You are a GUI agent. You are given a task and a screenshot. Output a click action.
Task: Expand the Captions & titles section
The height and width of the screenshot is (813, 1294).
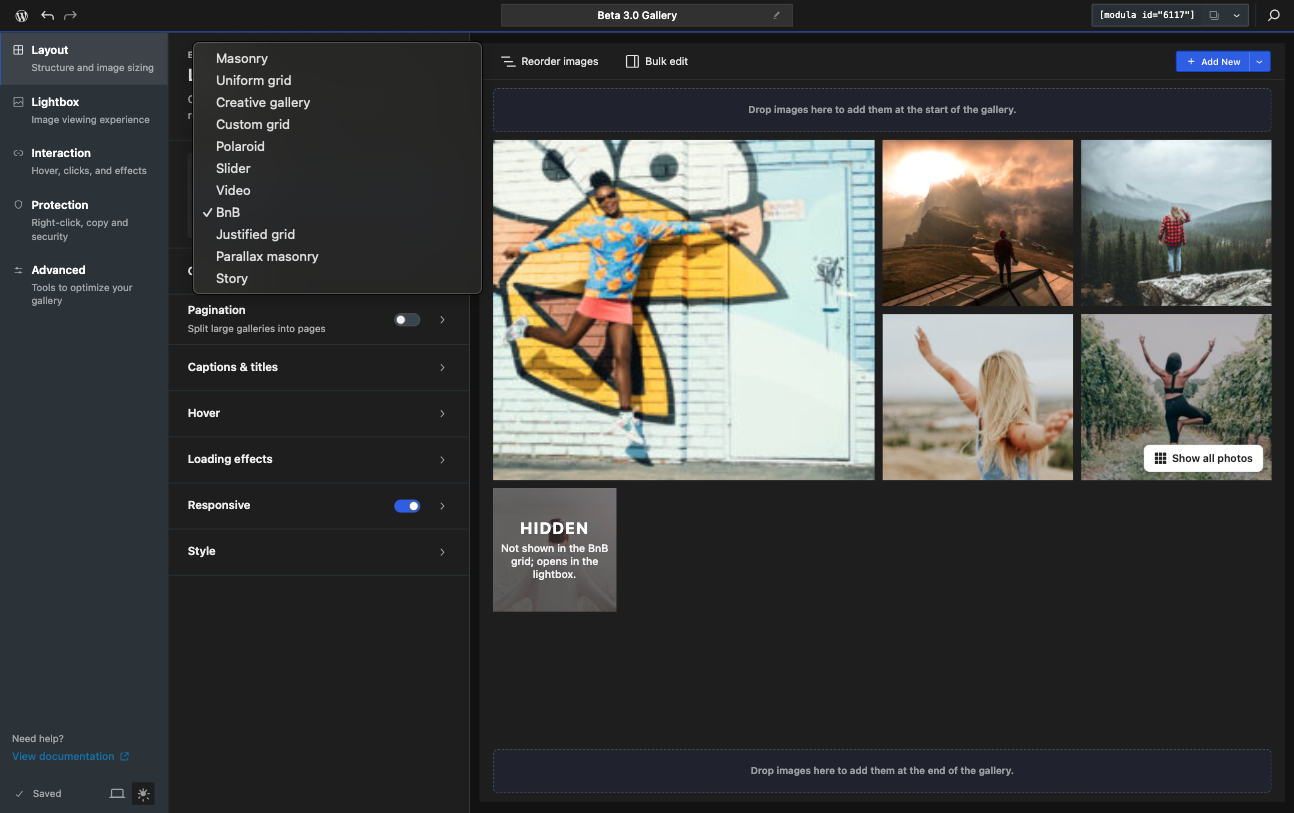point(318,368)
